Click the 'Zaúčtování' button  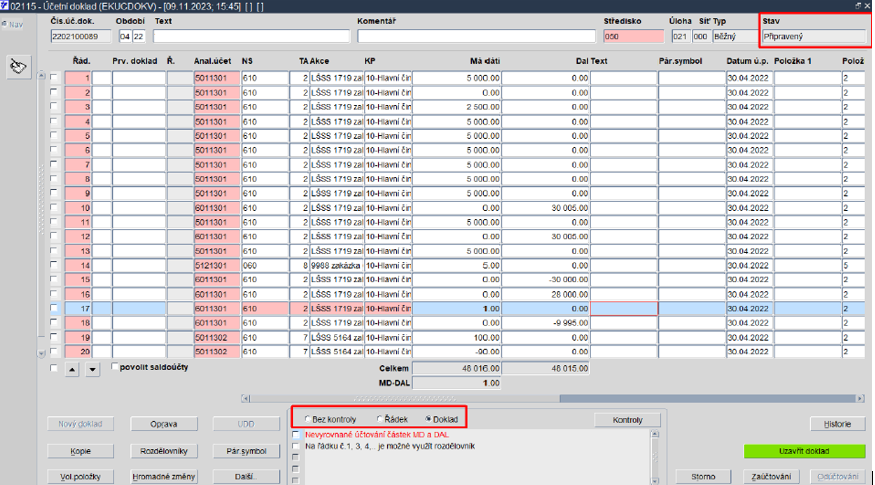tap(771, 477)
